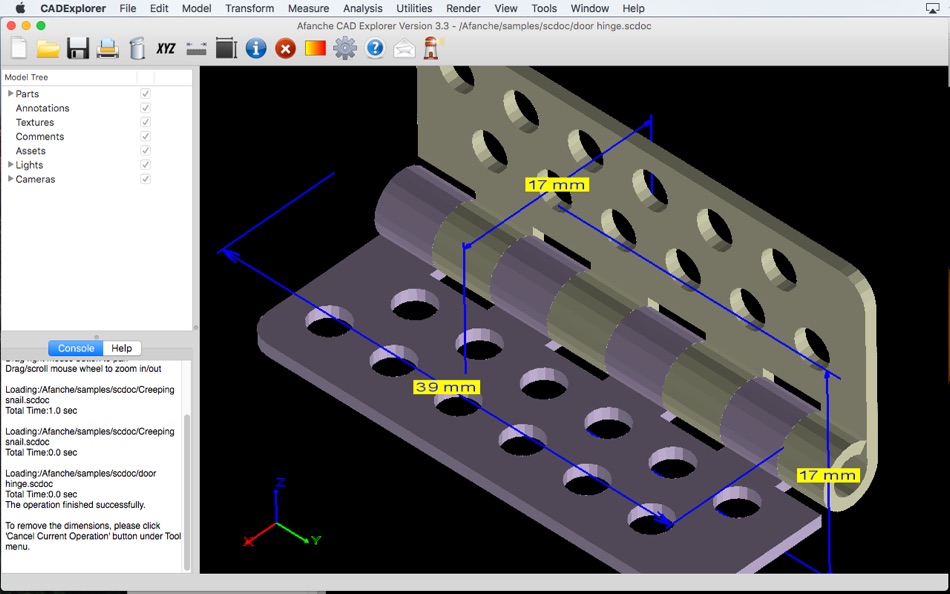Expand the Lights tree node

pos(10,164)
